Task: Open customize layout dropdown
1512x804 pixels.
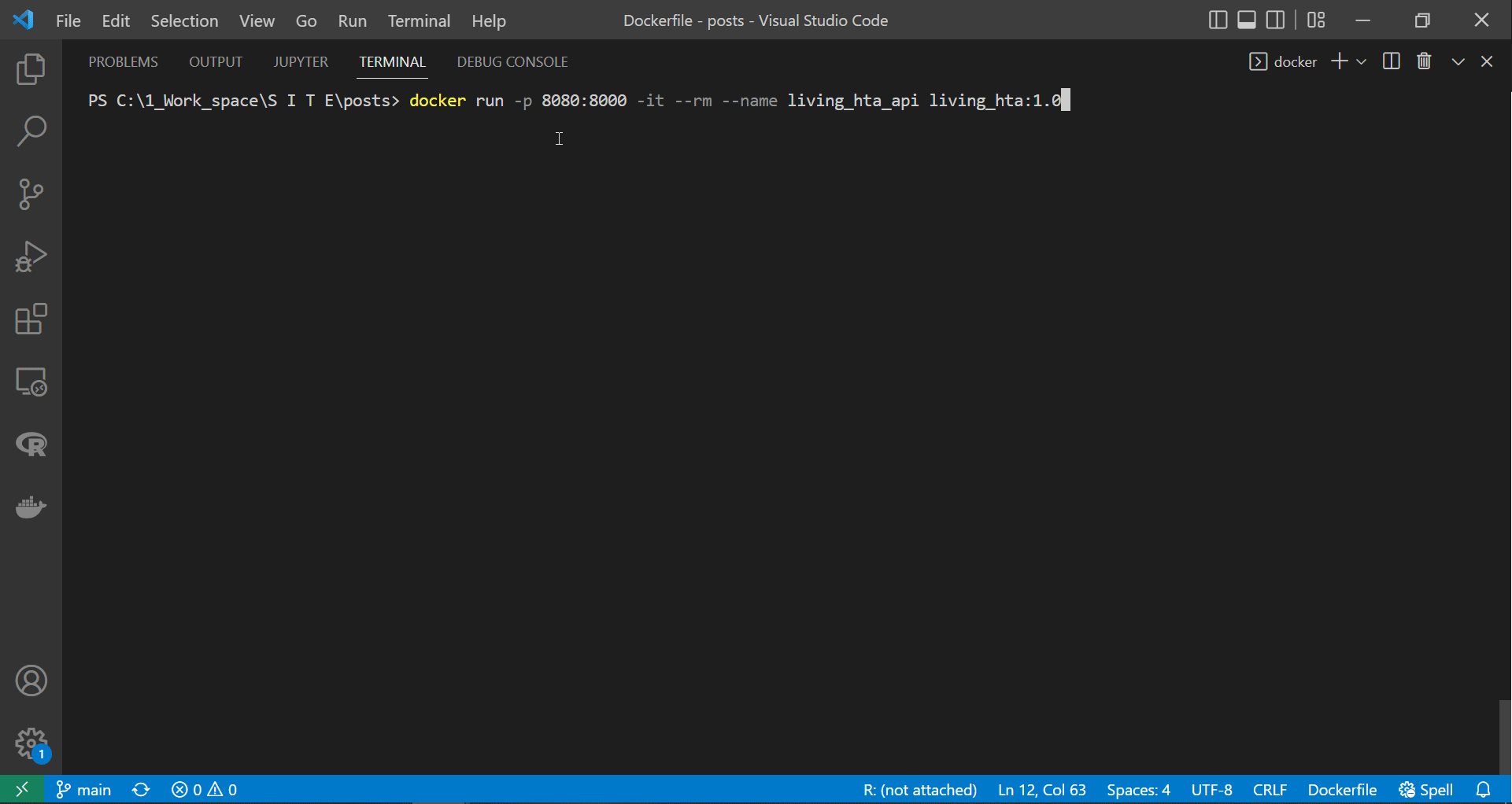Action: click(x=1316, y=20)
